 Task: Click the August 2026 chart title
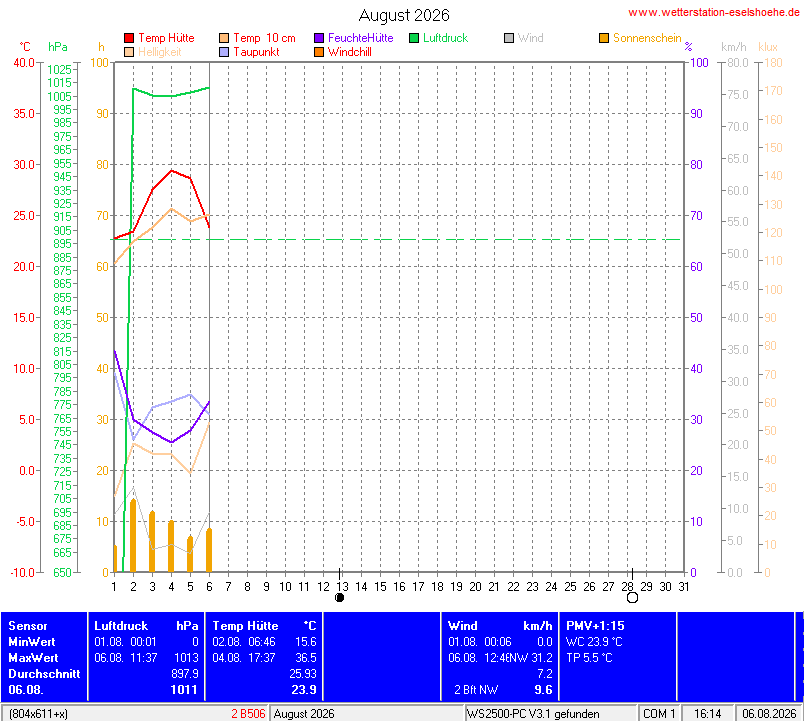click(404, 15)
